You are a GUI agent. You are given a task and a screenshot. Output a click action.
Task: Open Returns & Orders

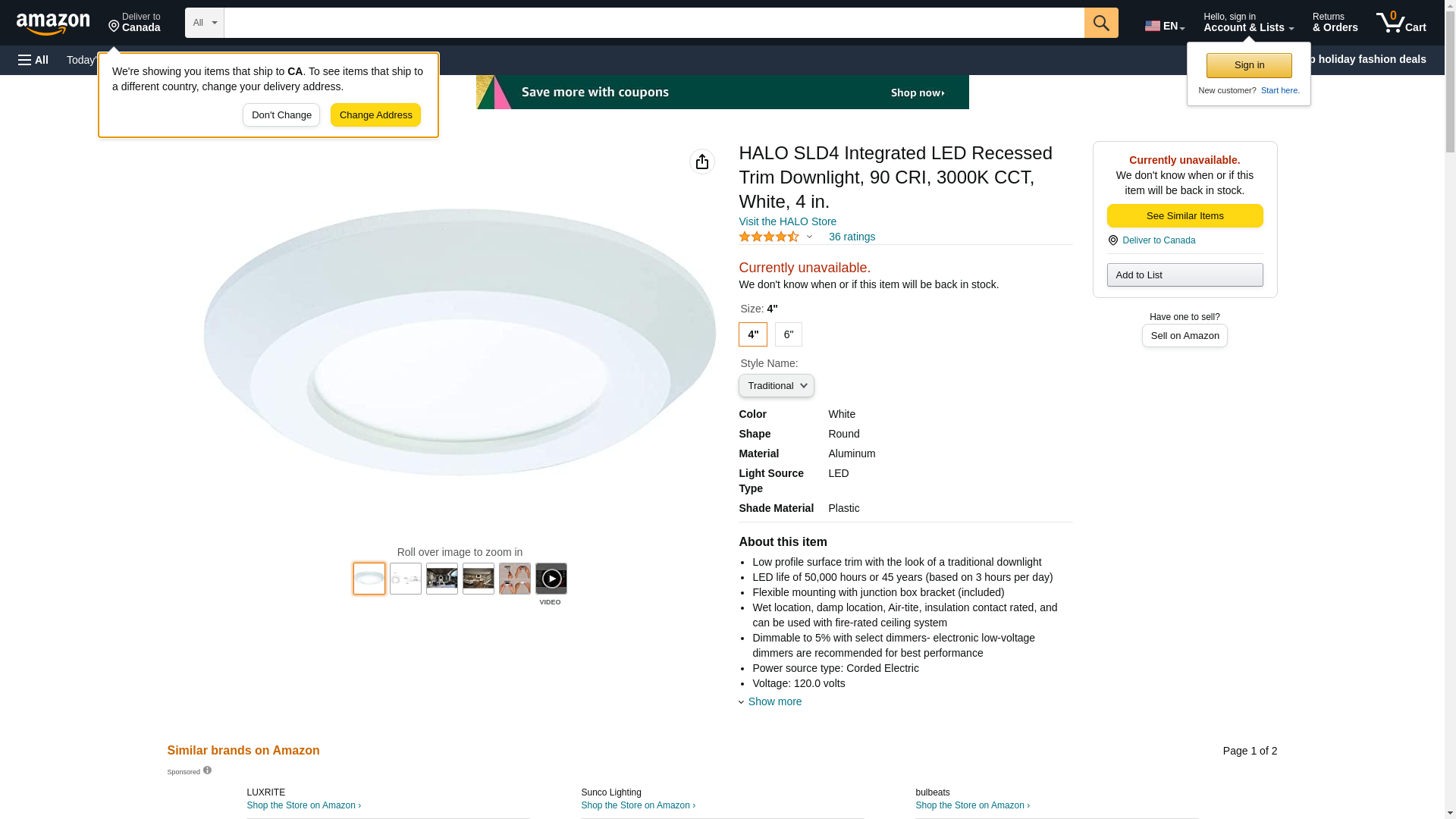[x=1335, y=23]
